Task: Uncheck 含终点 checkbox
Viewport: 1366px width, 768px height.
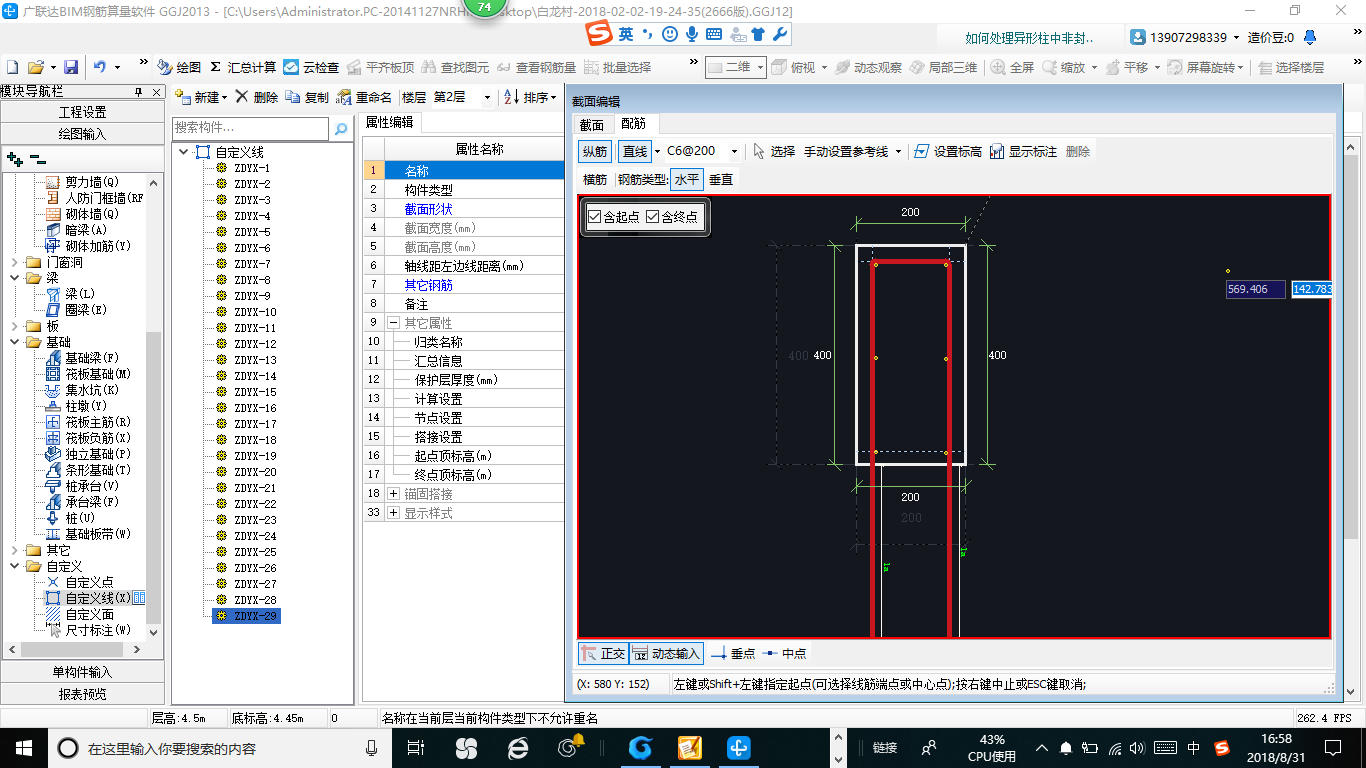Action: (653, 217)
